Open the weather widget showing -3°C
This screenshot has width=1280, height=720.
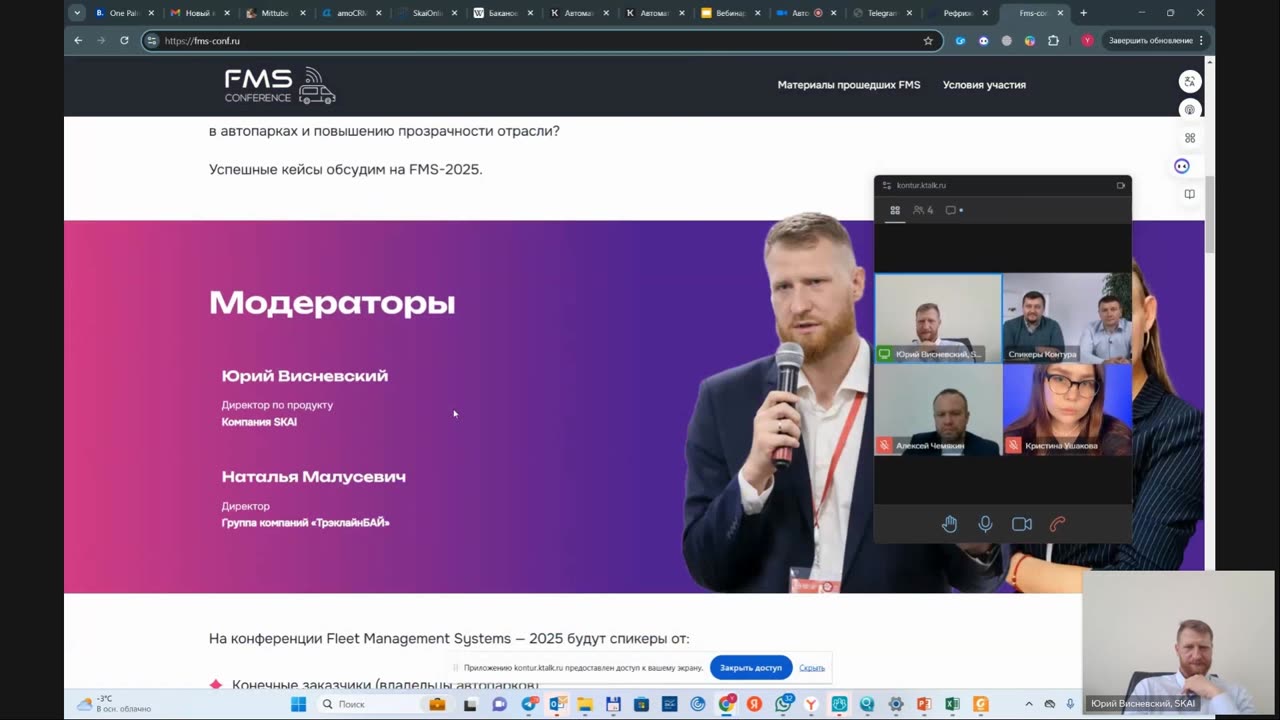pyautogui.click(x=114, y=704)
